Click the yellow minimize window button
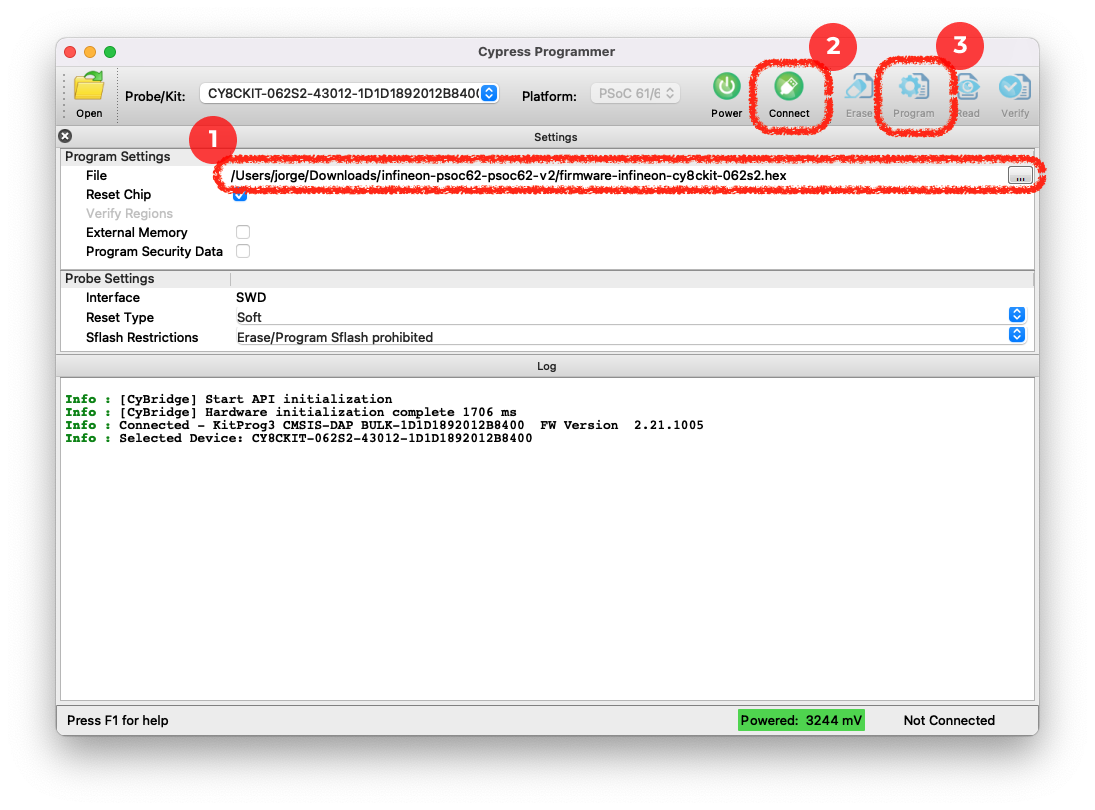This screenshot has height=810, width=1095. tap(90, 52)
